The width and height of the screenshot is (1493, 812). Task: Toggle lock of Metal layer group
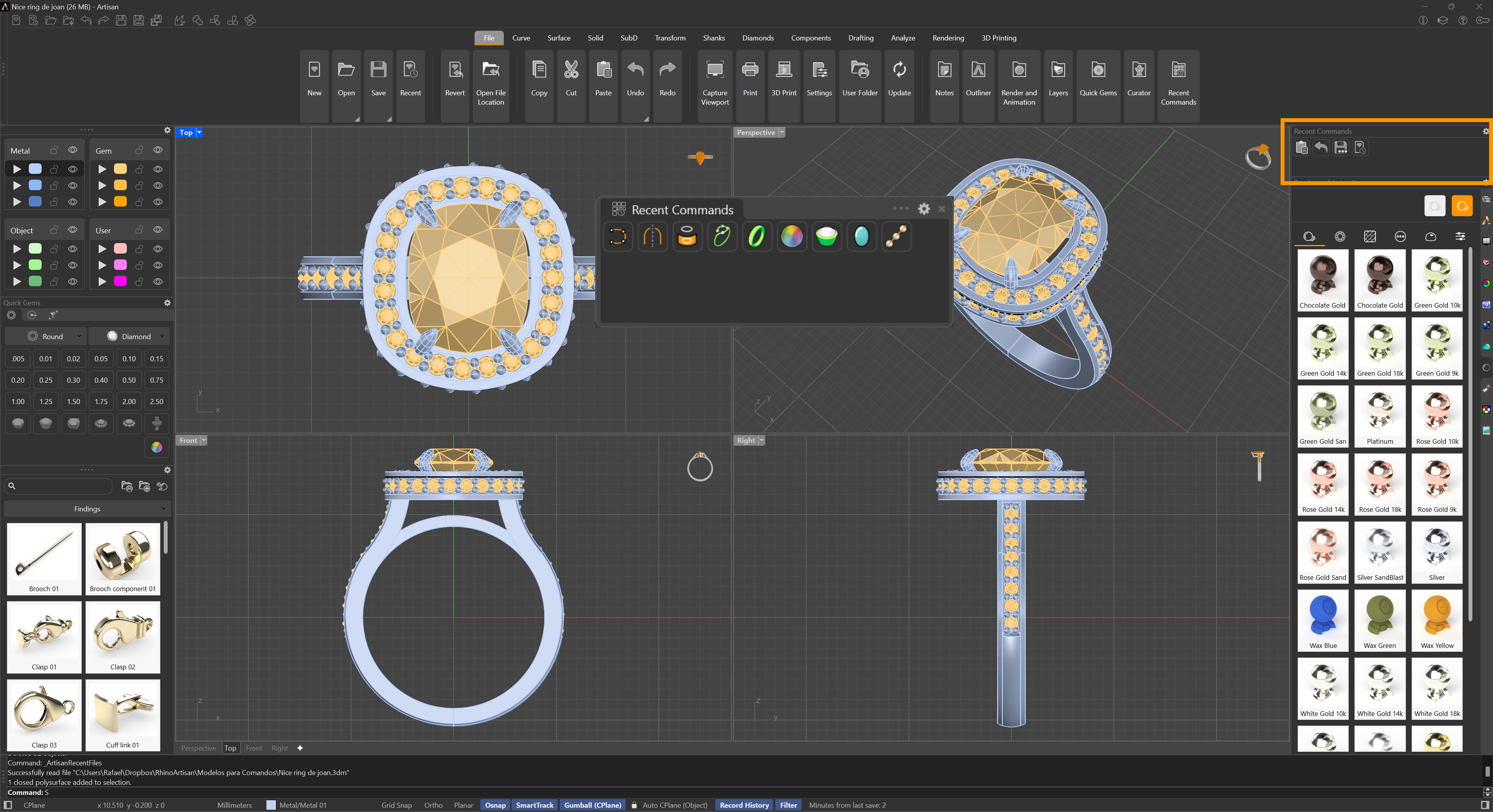pos(54,150)
